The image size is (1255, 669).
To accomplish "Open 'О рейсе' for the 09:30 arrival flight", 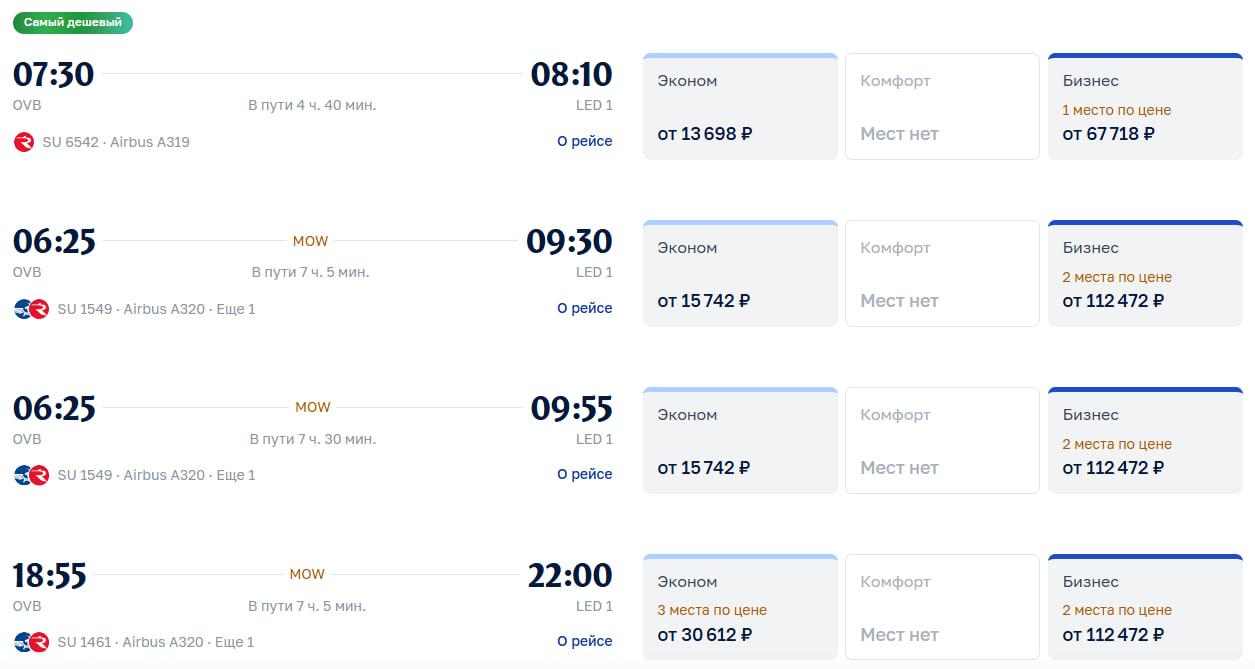I will point(584,308).
